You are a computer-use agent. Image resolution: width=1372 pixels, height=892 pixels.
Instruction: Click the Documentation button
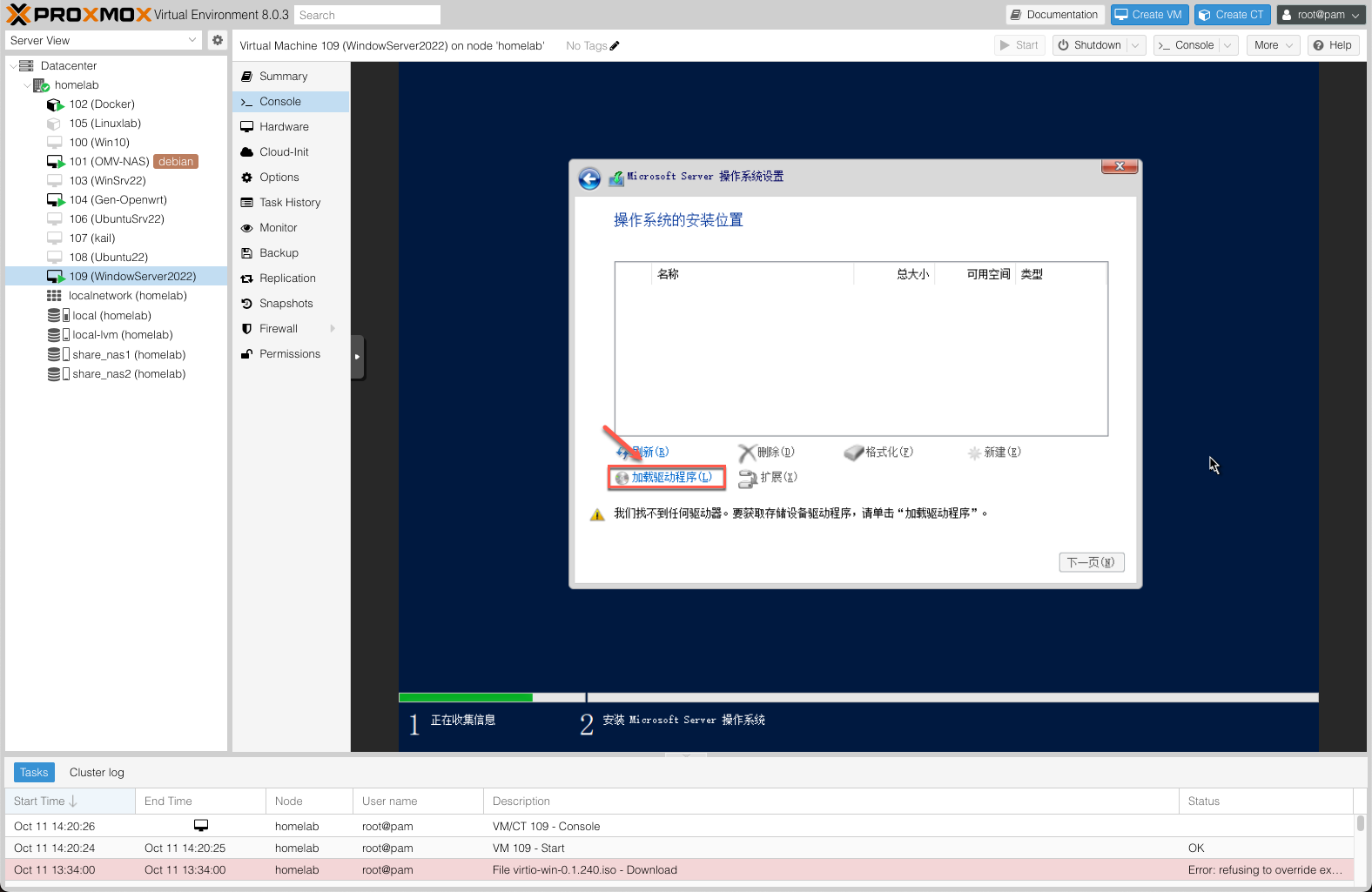[1055, 15]
